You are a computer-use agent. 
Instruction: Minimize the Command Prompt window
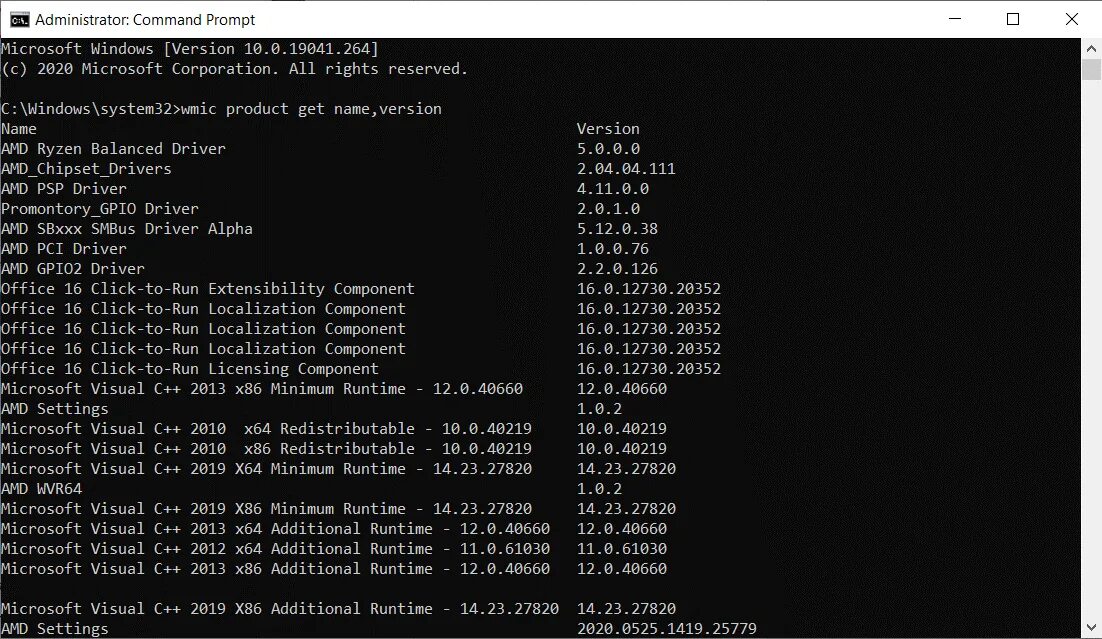954,19
